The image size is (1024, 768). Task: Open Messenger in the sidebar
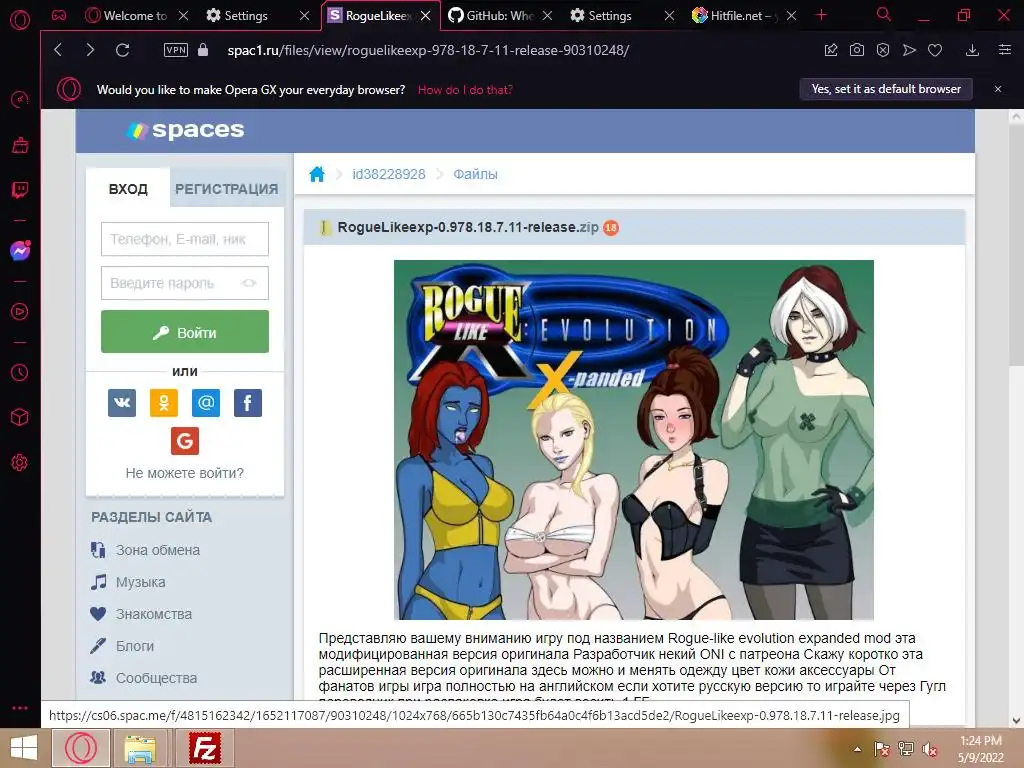point(20,251)
